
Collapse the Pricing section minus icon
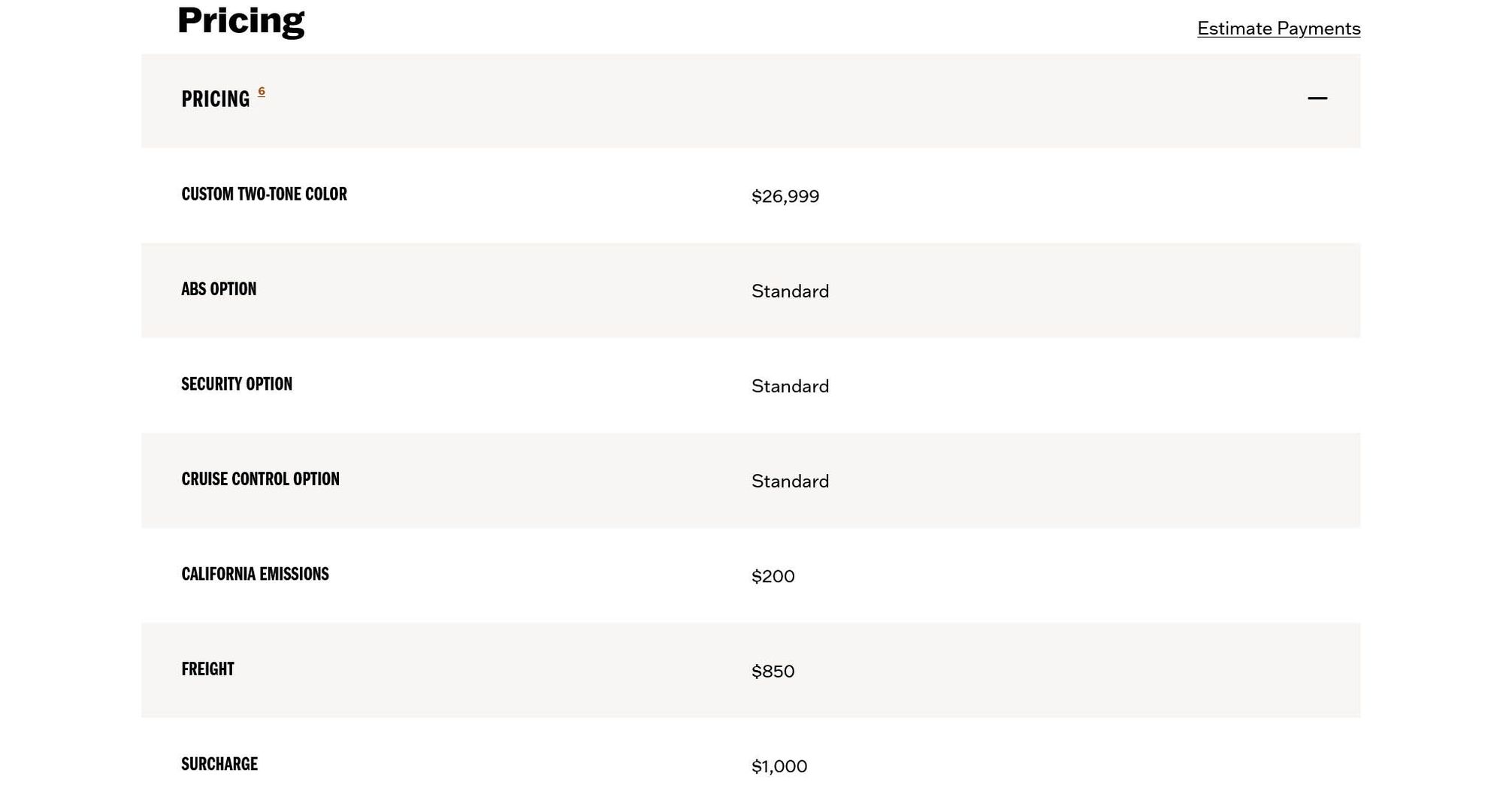pos(1317,98)
